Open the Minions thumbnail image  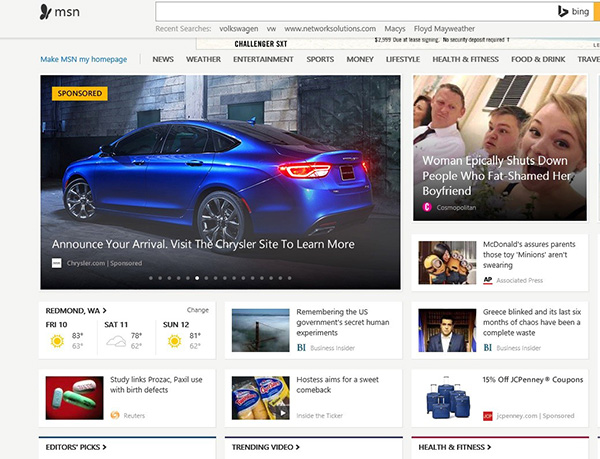pyautogui.click(x=447, y=263)
